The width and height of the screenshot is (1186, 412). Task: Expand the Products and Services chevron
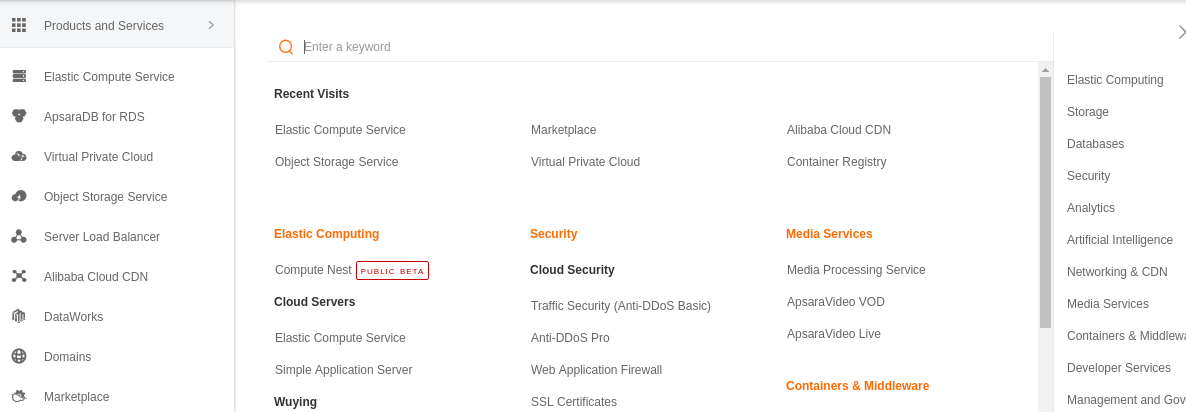(211, 25)
